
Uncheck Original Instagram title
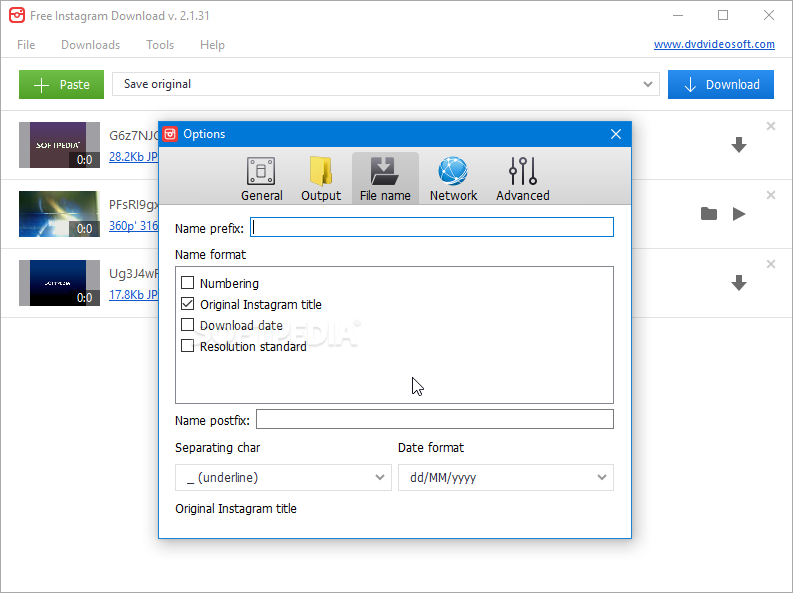188,304
